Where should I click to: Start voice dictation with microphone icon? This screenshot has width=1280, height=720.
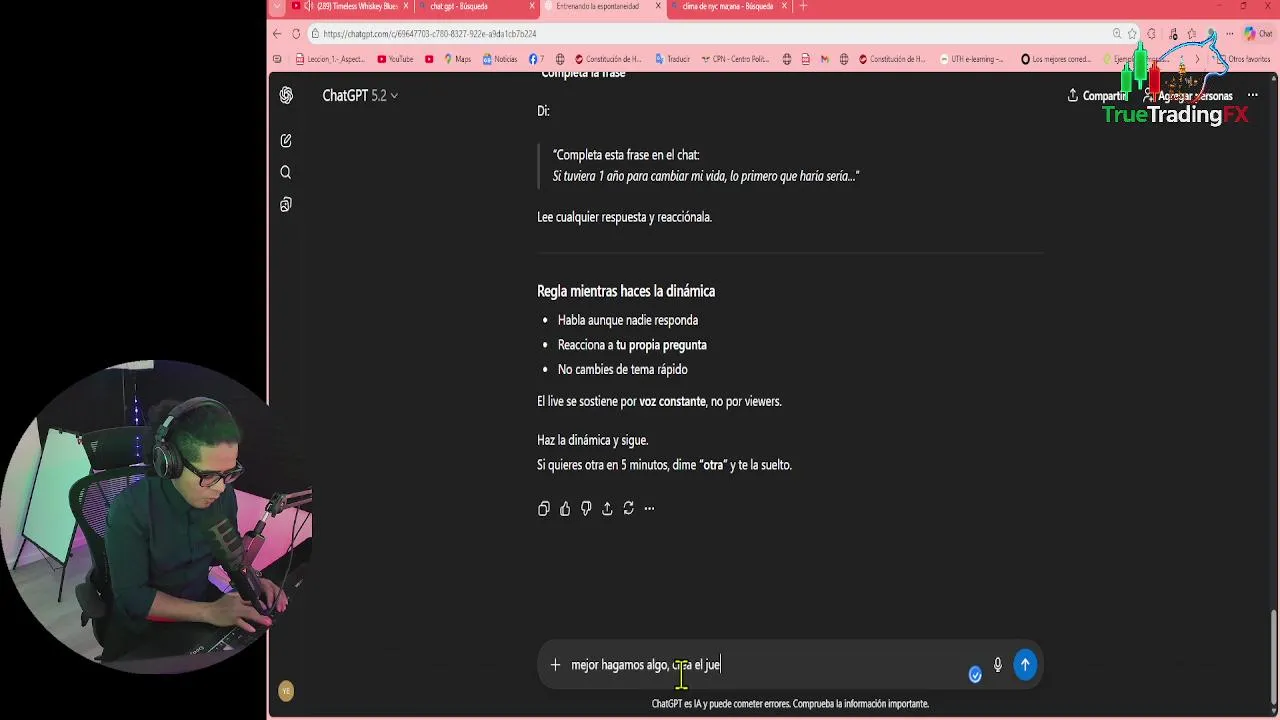pyautogui.click(x=997, y=665)
